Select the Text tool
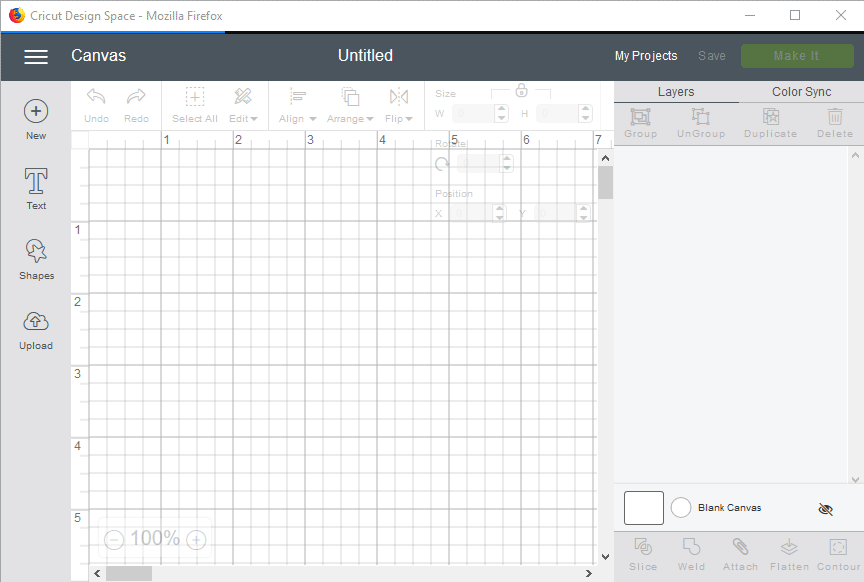Image resolution: width=864 pixels, height=582 pixels. (36, 182)
